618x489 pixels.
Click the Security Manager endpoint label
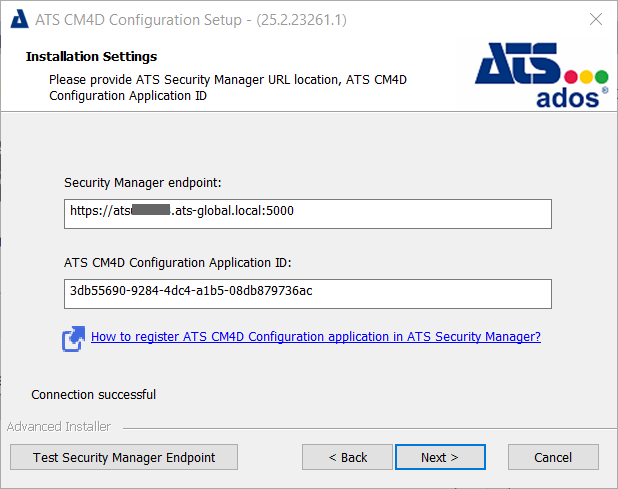pyautogui.click(x=142, y=183)
